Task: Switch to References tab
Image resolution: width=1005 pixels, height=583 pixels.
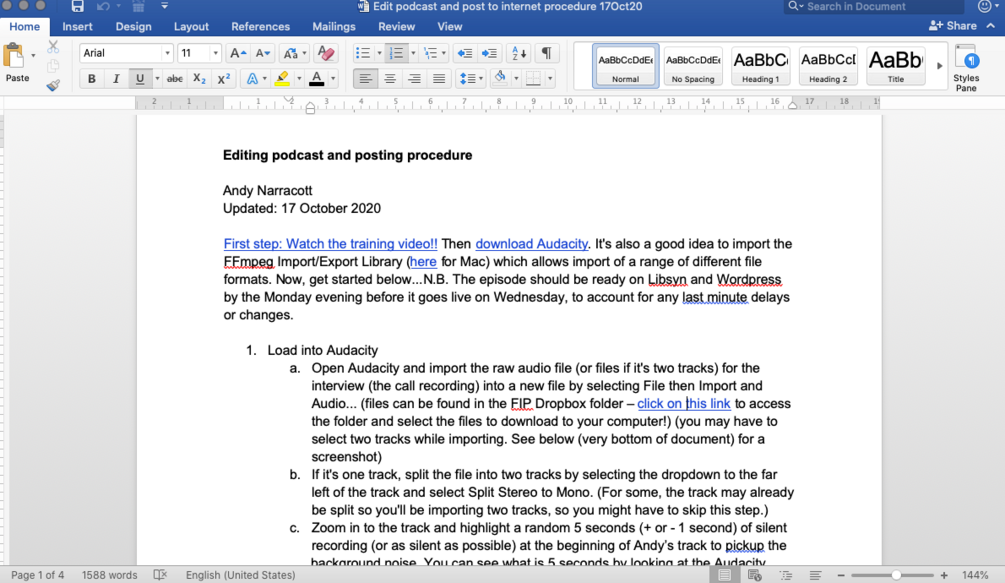Action: pos(260,26)
